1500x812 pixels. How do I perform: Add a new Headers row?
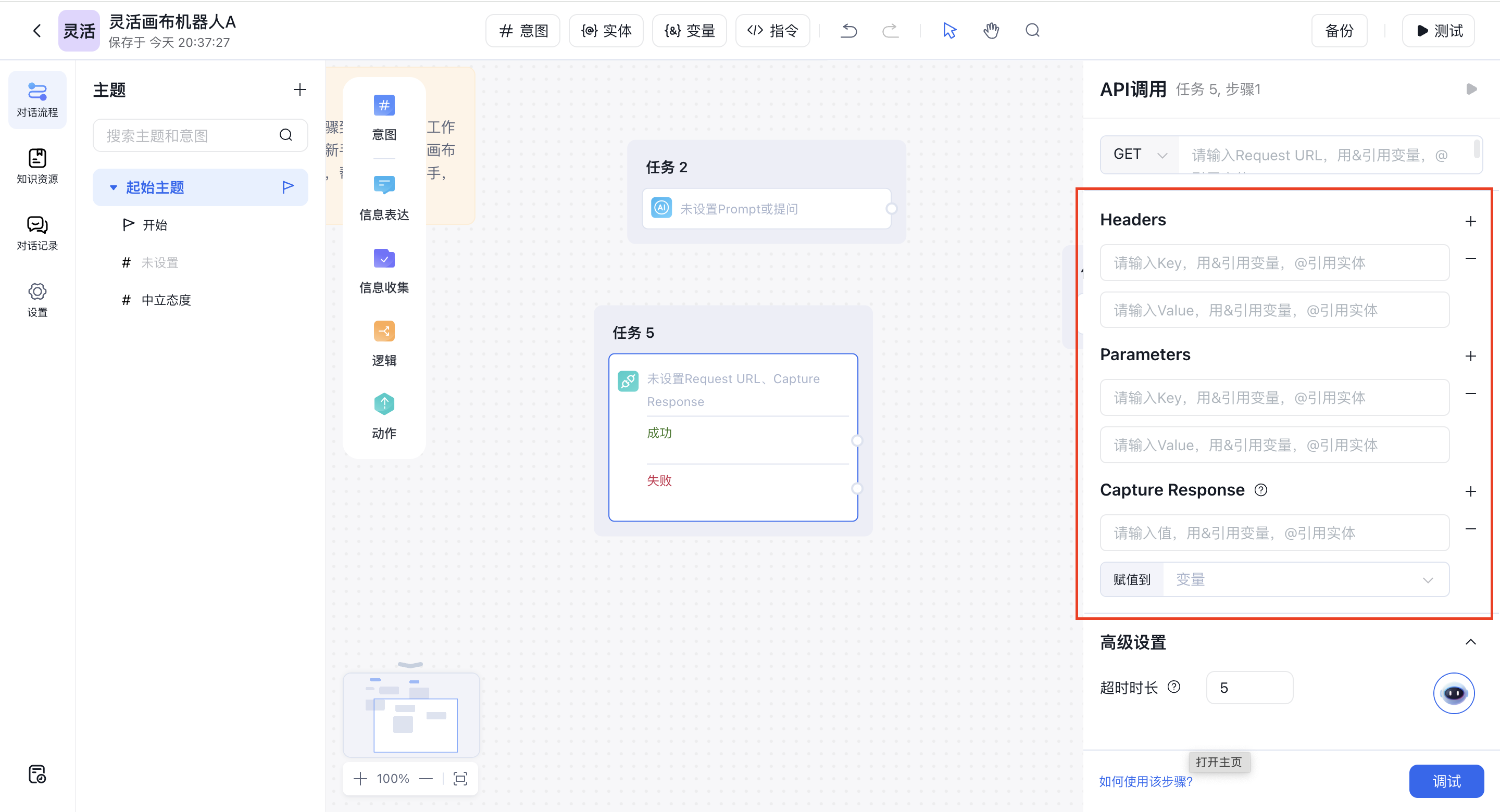(1470, 221)
